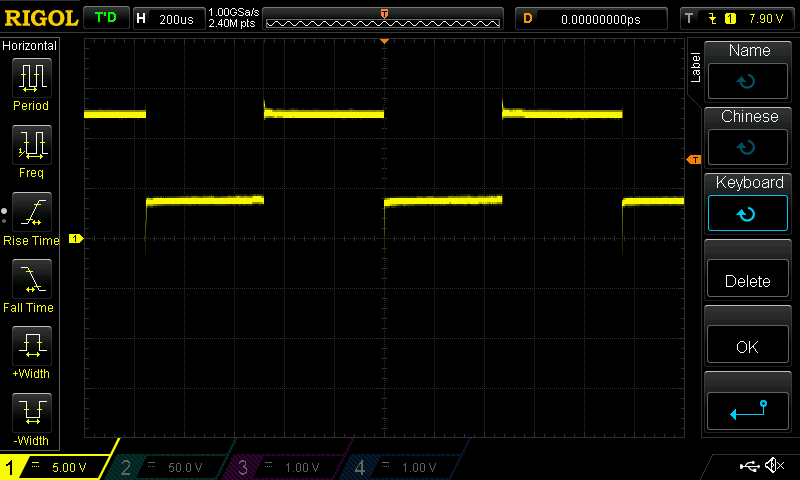800x480 pixels.
Task: Click the Horizontal menu heading
Action: [30, 46]
